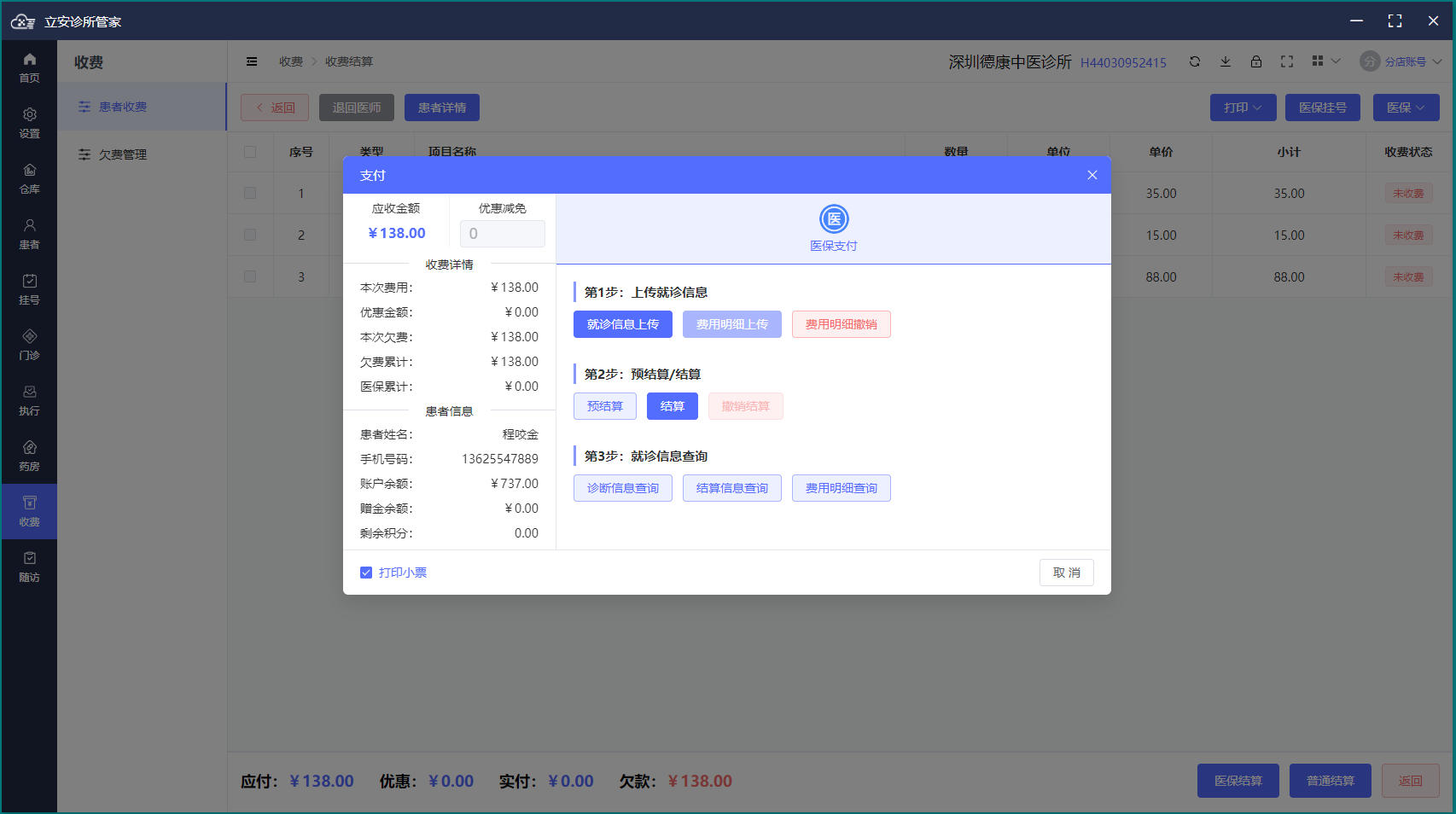
Task: Click the 立安诊所管家 app logo
Action: 23,21
